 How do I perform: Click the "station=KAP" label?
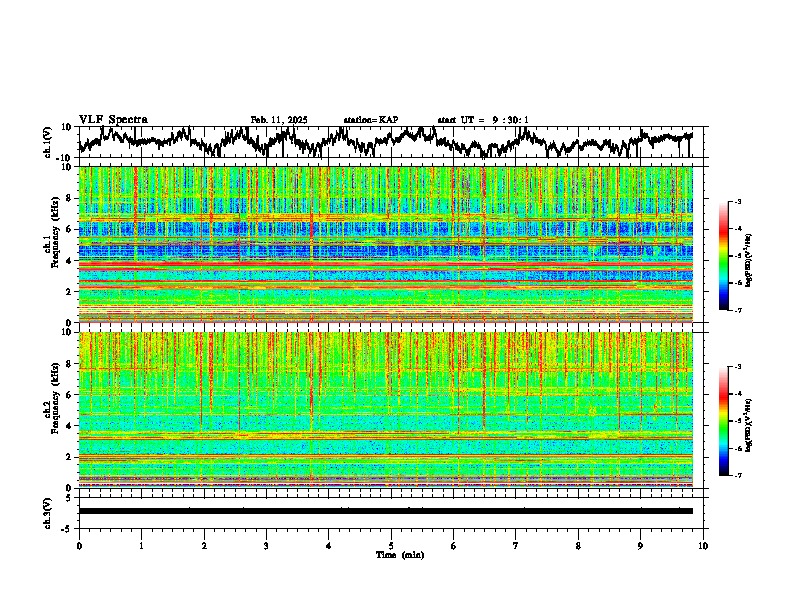(370, 120)
